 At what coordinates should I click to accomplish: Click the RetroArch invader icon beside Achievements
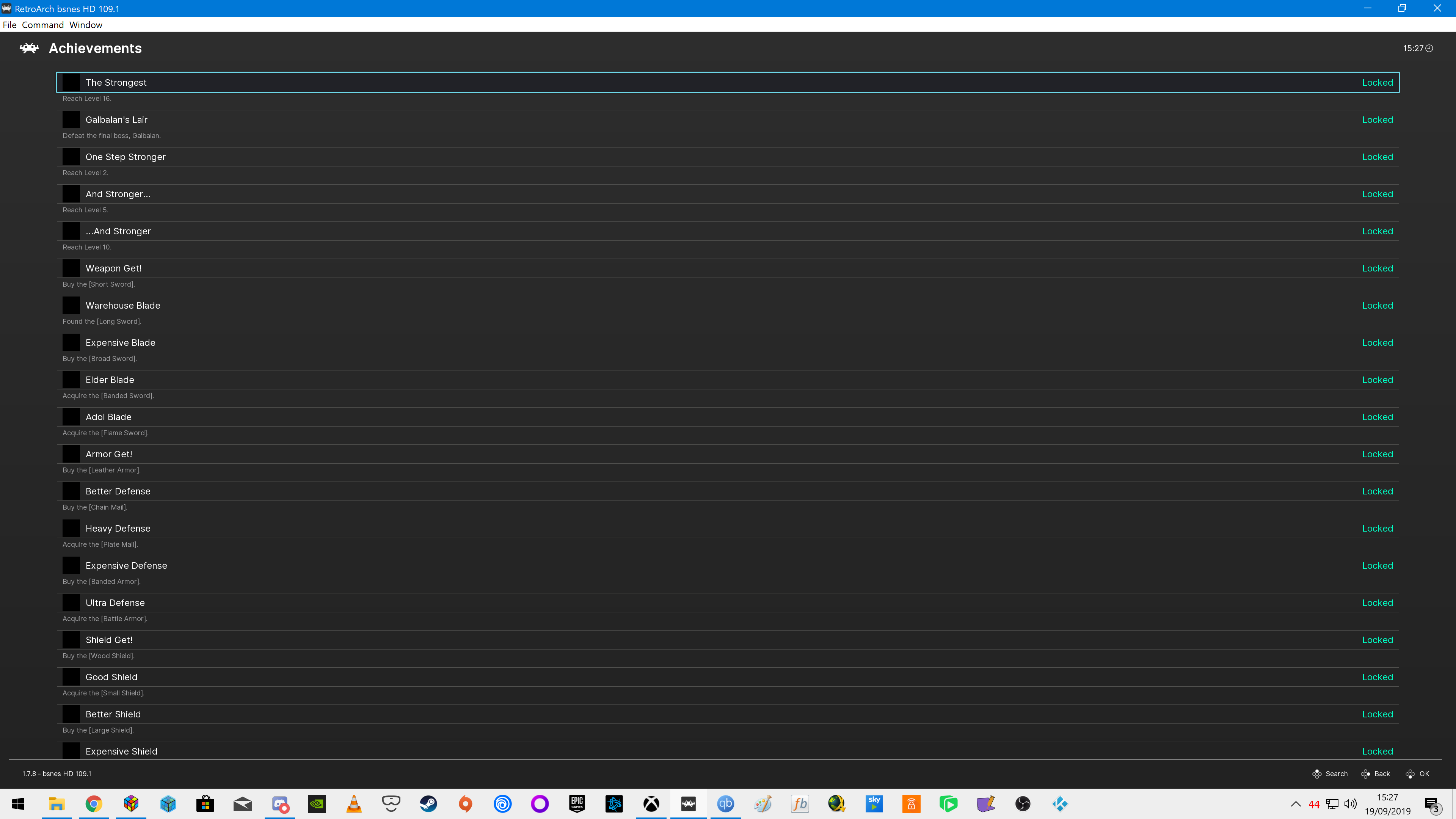[x=29, y=48]
